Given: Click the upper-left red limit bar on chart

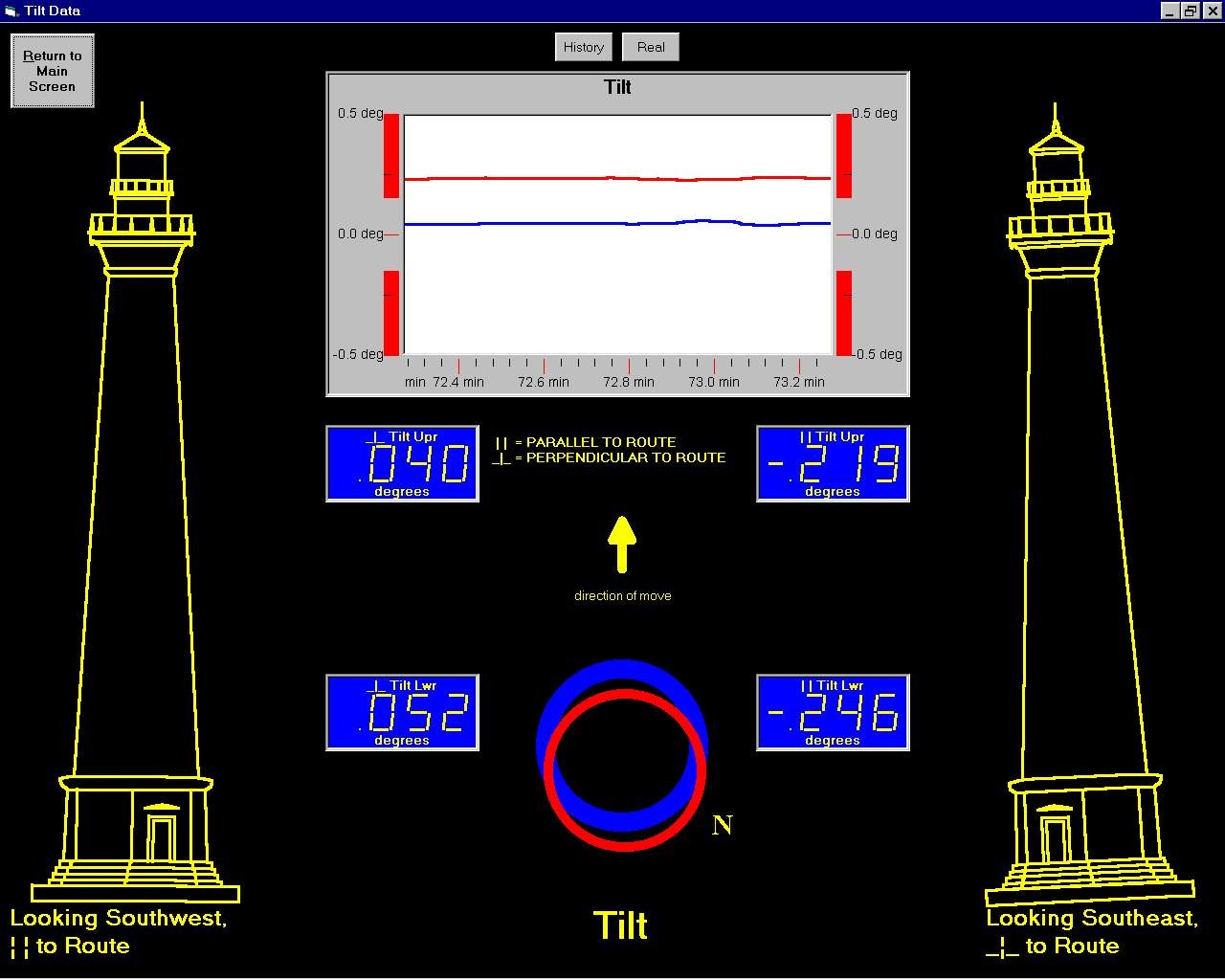Looking at the screenshot, I should pyautogui.click(x=391, y=155).
